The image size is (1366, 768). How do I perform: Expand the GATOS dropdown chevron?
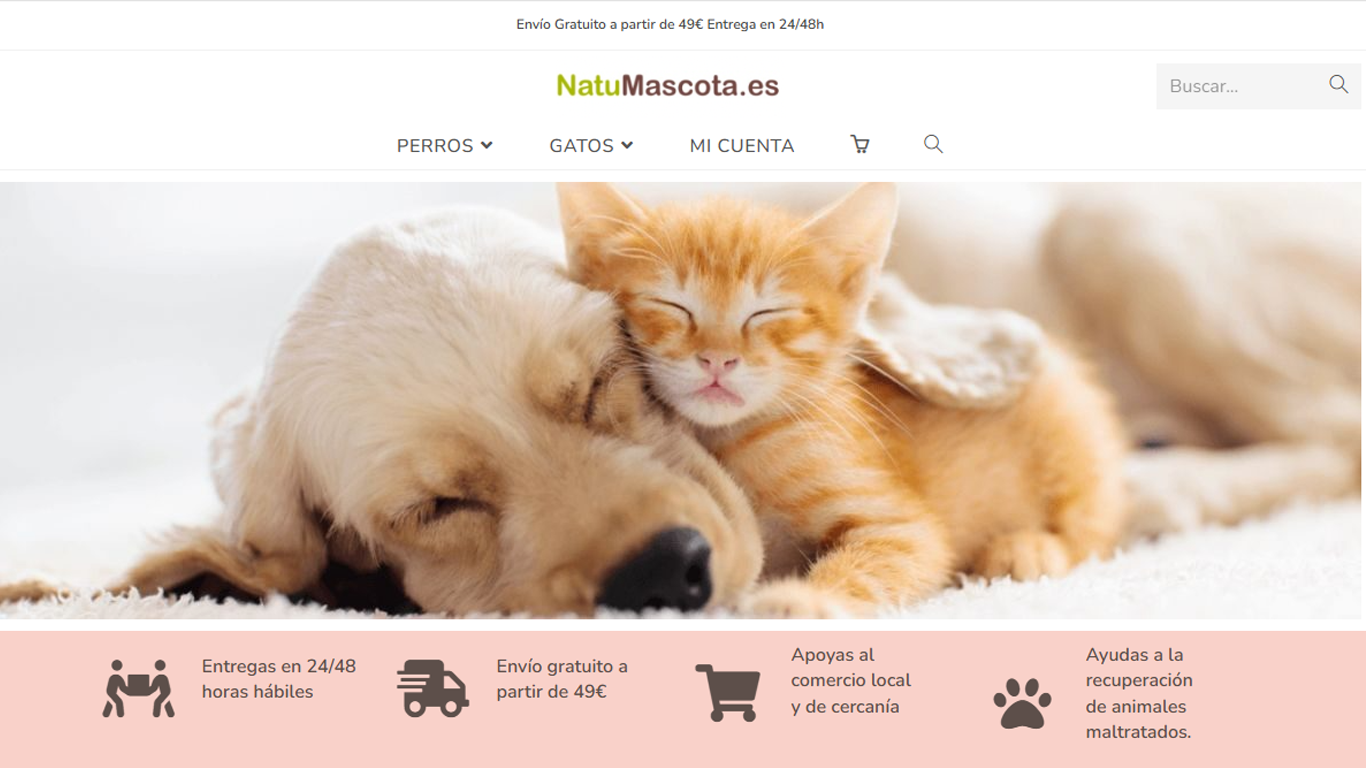tap(627, 145)
